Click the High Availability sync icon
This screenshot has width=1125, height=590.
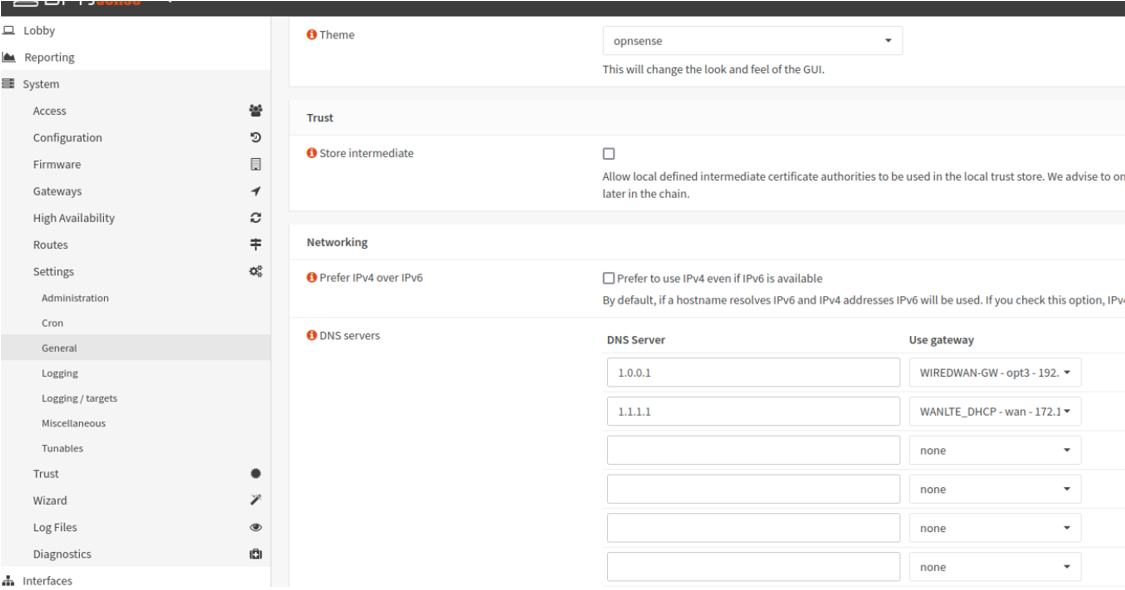coord(255,217)
